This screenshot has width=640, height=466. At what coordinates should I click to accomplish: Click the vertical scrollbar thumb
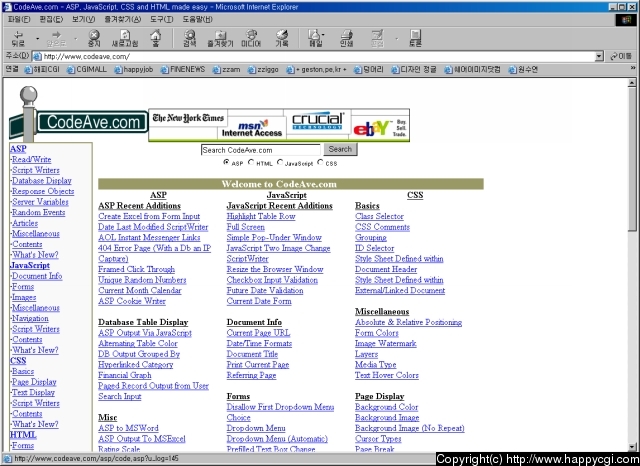(632, 159)
